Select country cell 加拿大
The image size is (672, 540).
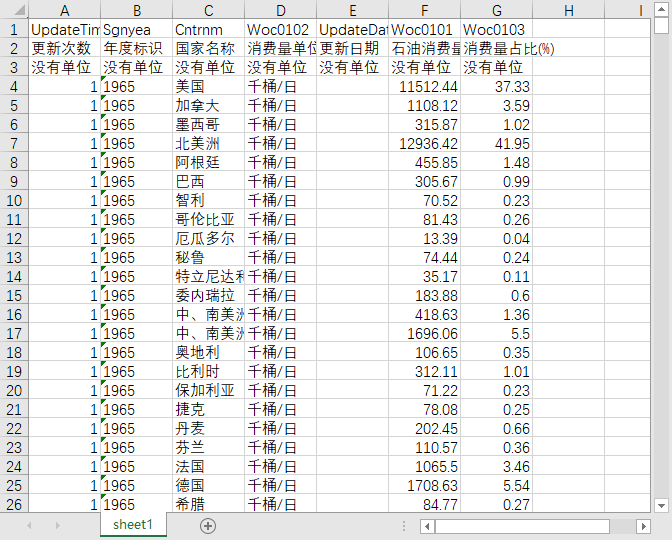[x=208, y=105]
